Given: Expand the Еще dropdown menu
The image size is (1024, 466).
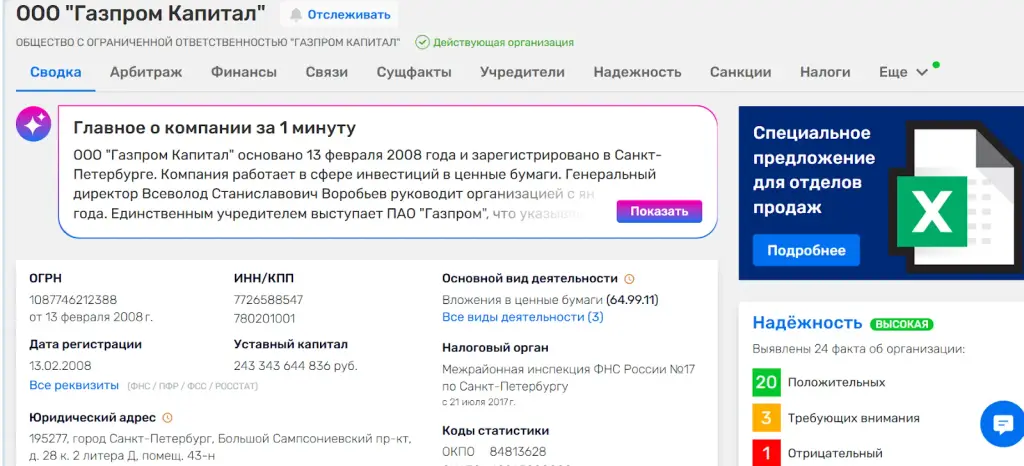Looking at the screenshot, I should (x=903, y=72).
